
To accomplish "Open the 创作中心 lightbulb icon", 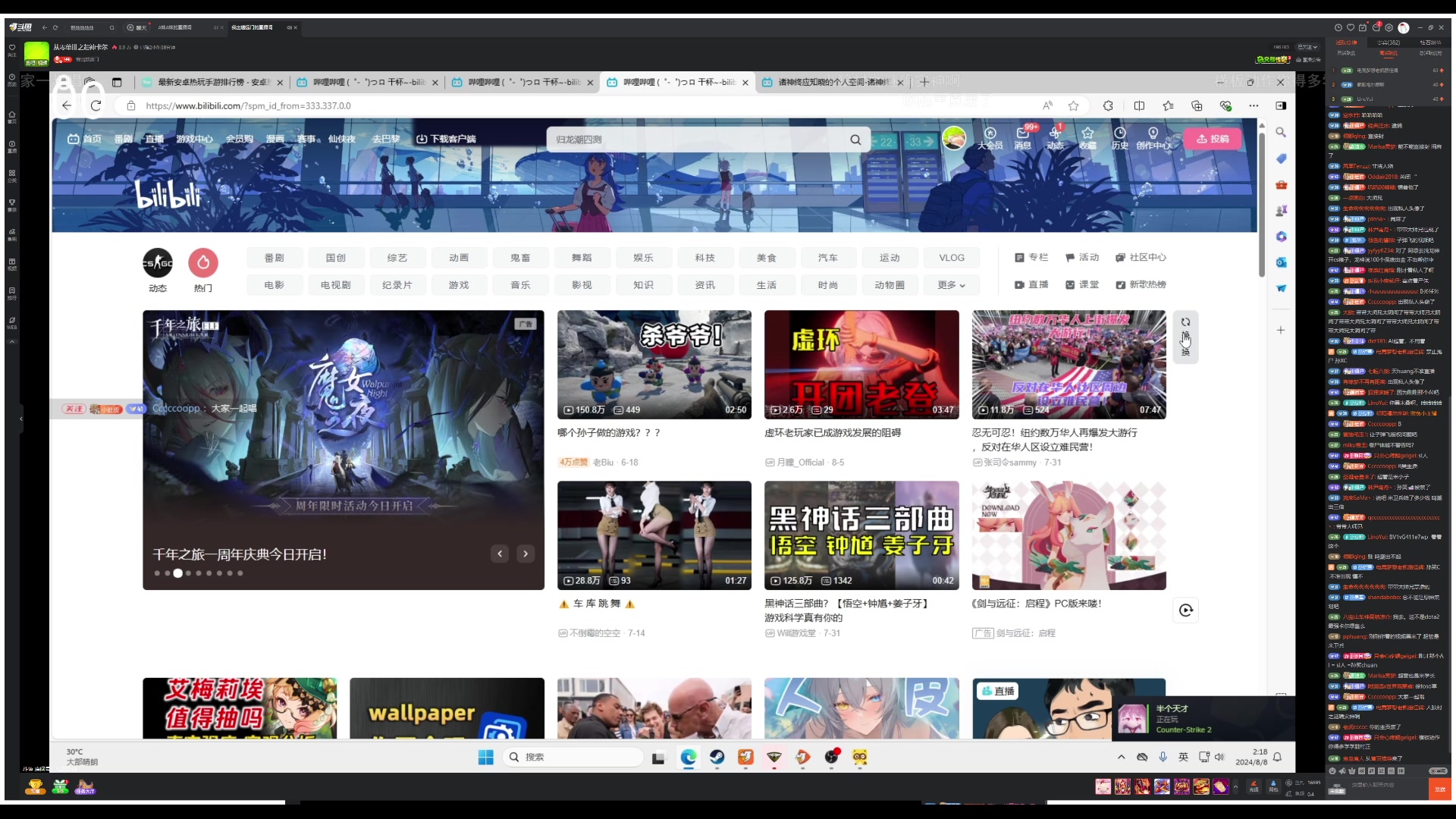I will (x=1153, y=138).
